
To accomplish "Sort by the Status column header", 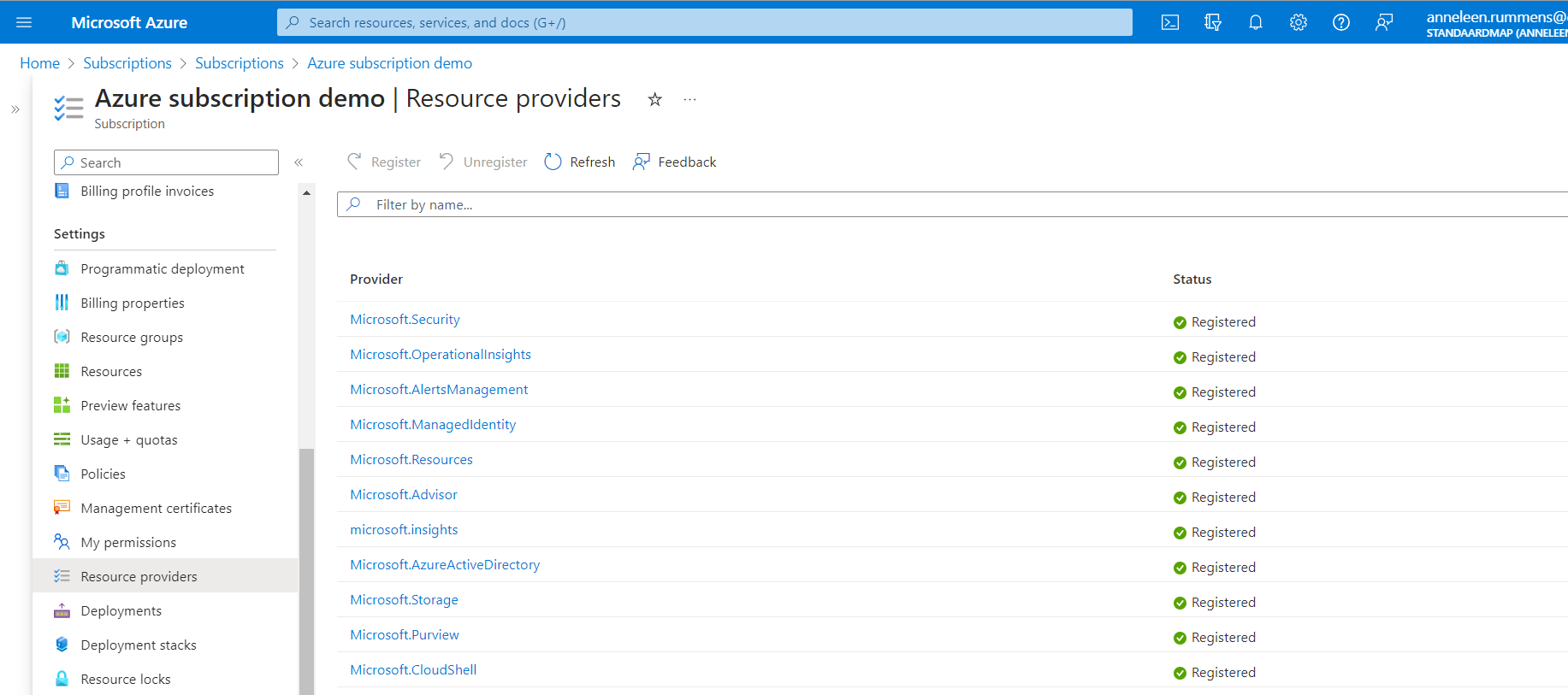I will (1192, 279).
